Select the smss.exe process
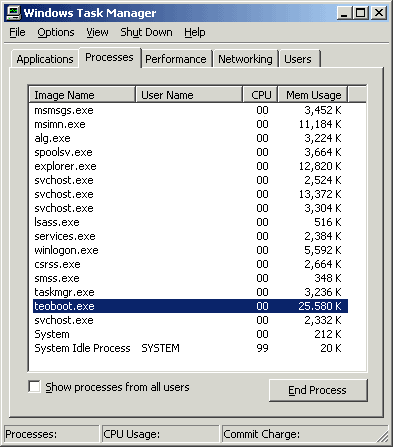Viewport: 393px width, 447px height. click(x=190, y=278)
